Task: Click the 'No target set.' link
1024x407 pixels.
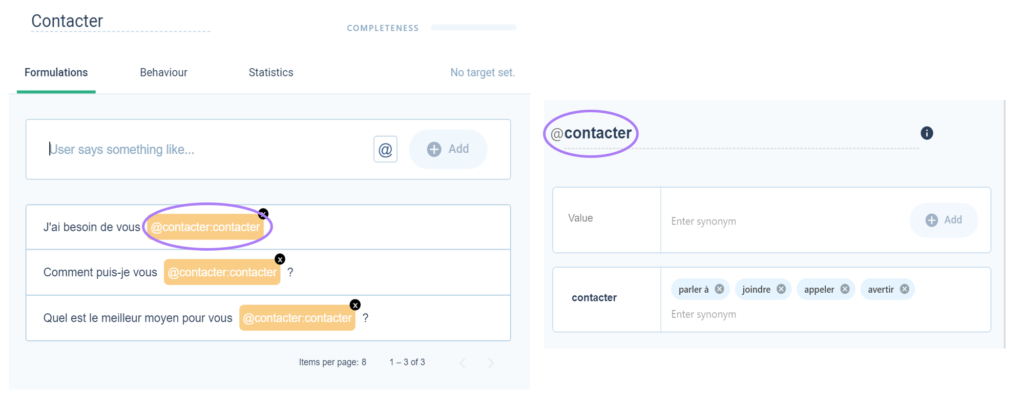Action: (483, 73)
